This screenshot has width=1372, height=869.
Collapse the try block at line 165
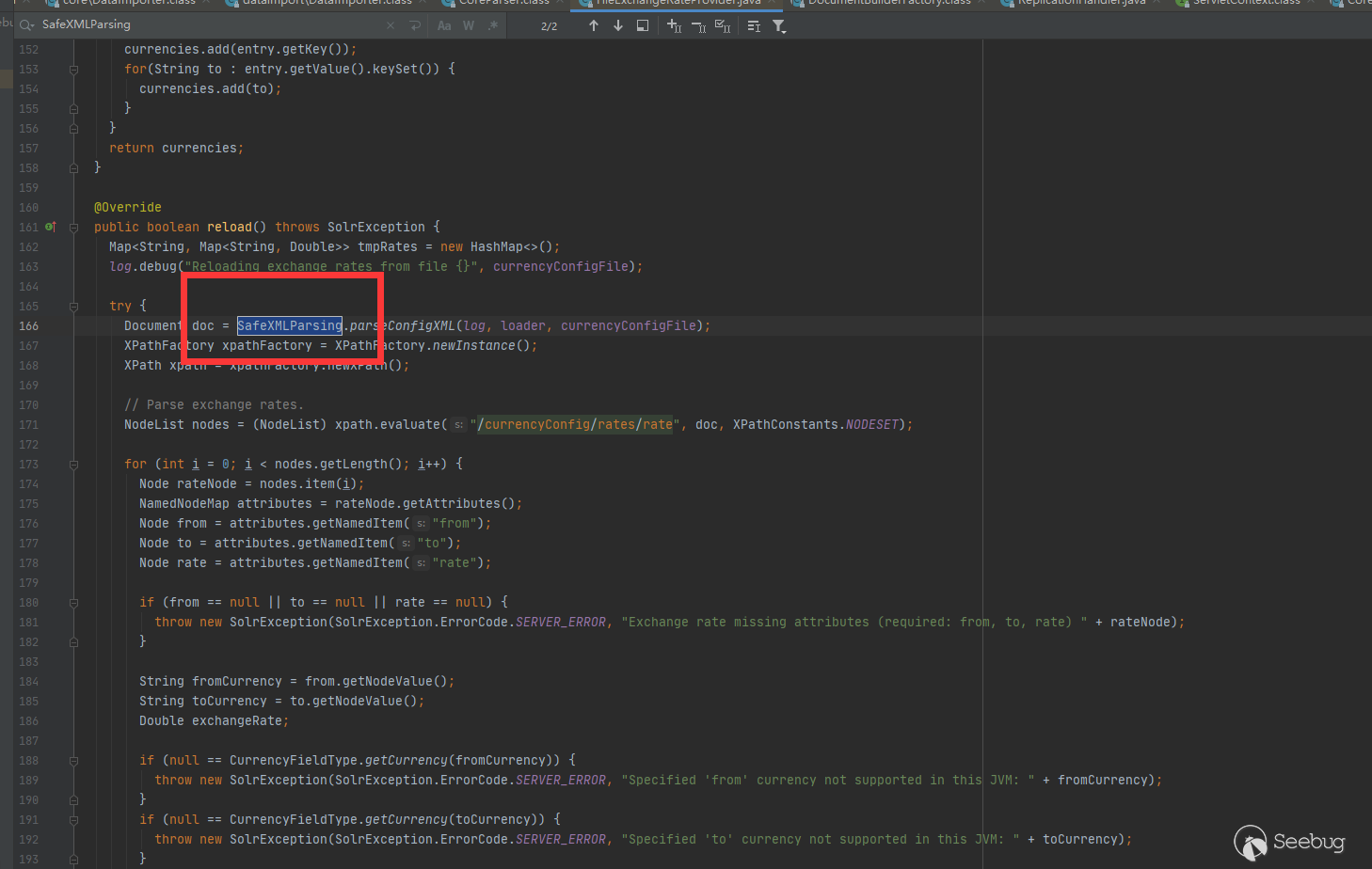pyautogui.click(x=73, y=306)
